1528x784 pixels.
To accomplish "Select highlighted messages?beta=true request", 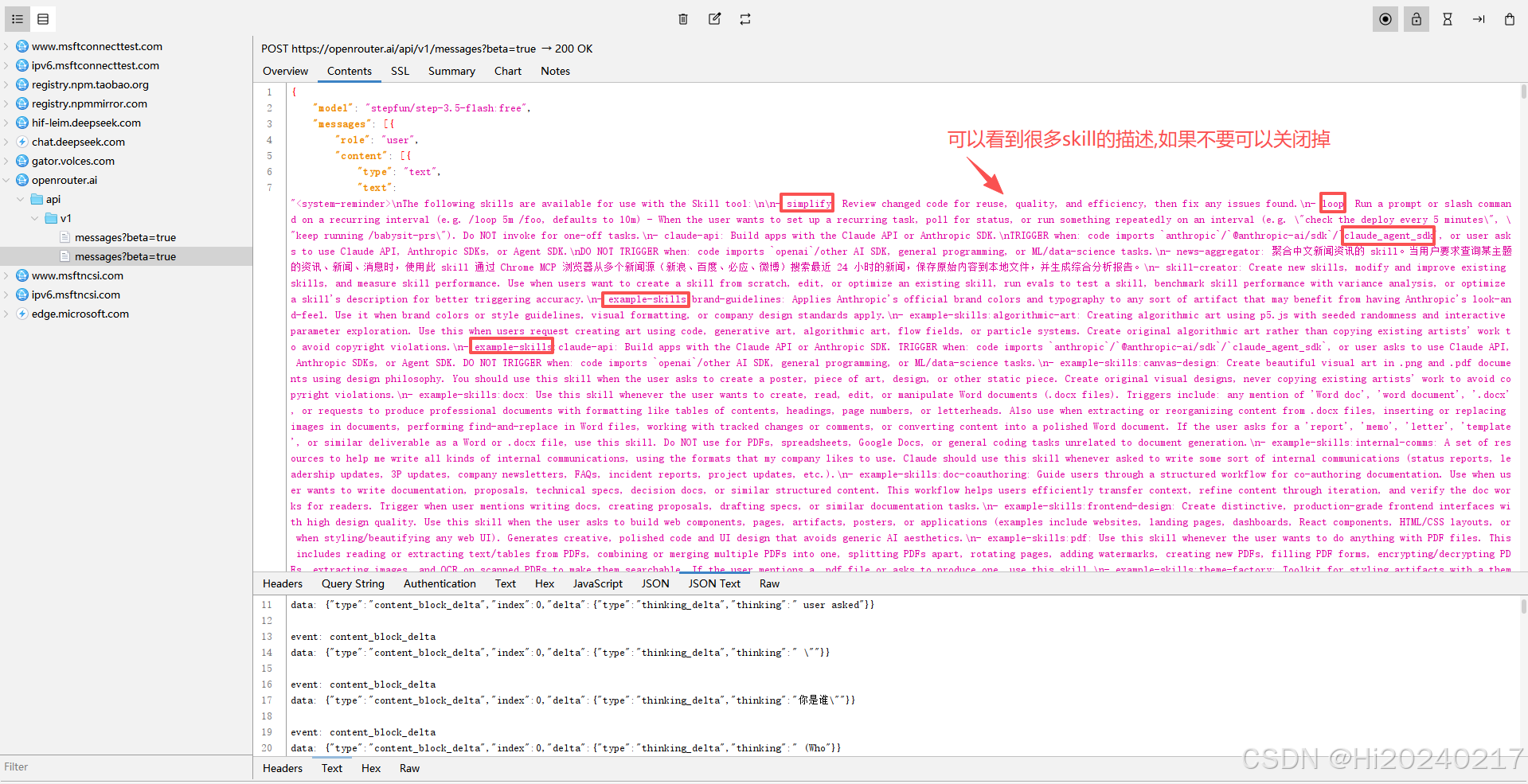I will (x=125, y=256).
